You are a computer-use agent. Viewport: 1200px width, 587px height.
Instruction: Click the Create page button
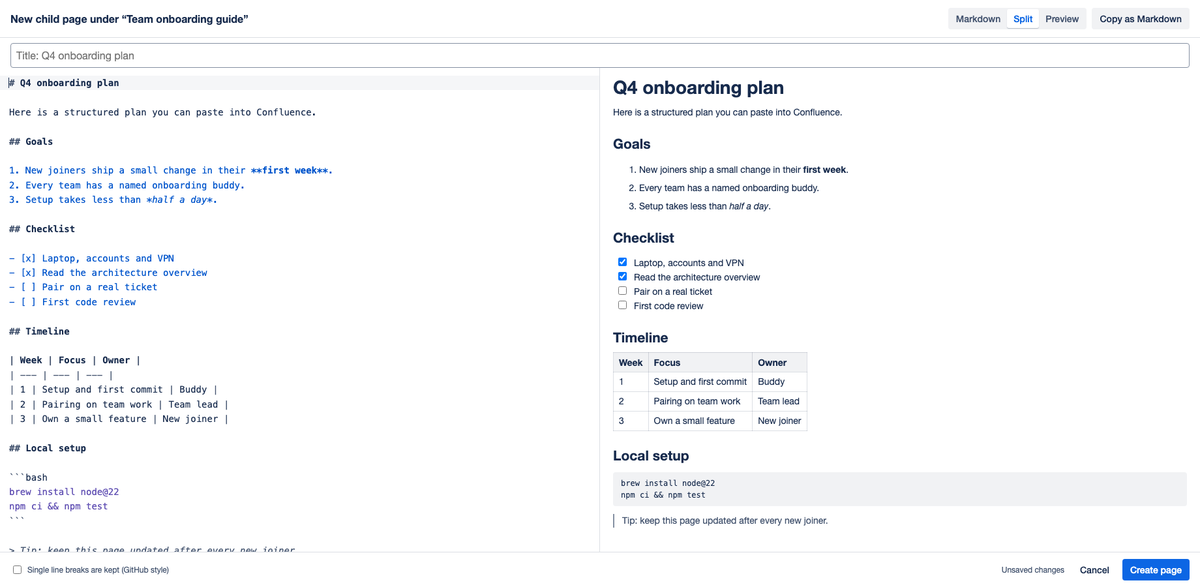[1156, 570]
